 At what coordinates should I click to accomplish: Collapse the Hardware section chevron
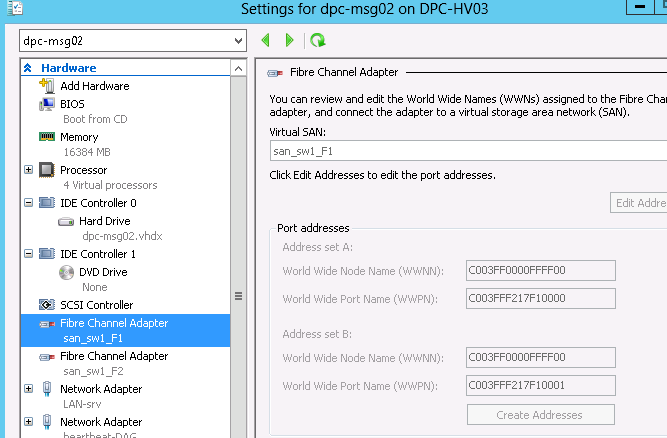(x=28, y=68)
